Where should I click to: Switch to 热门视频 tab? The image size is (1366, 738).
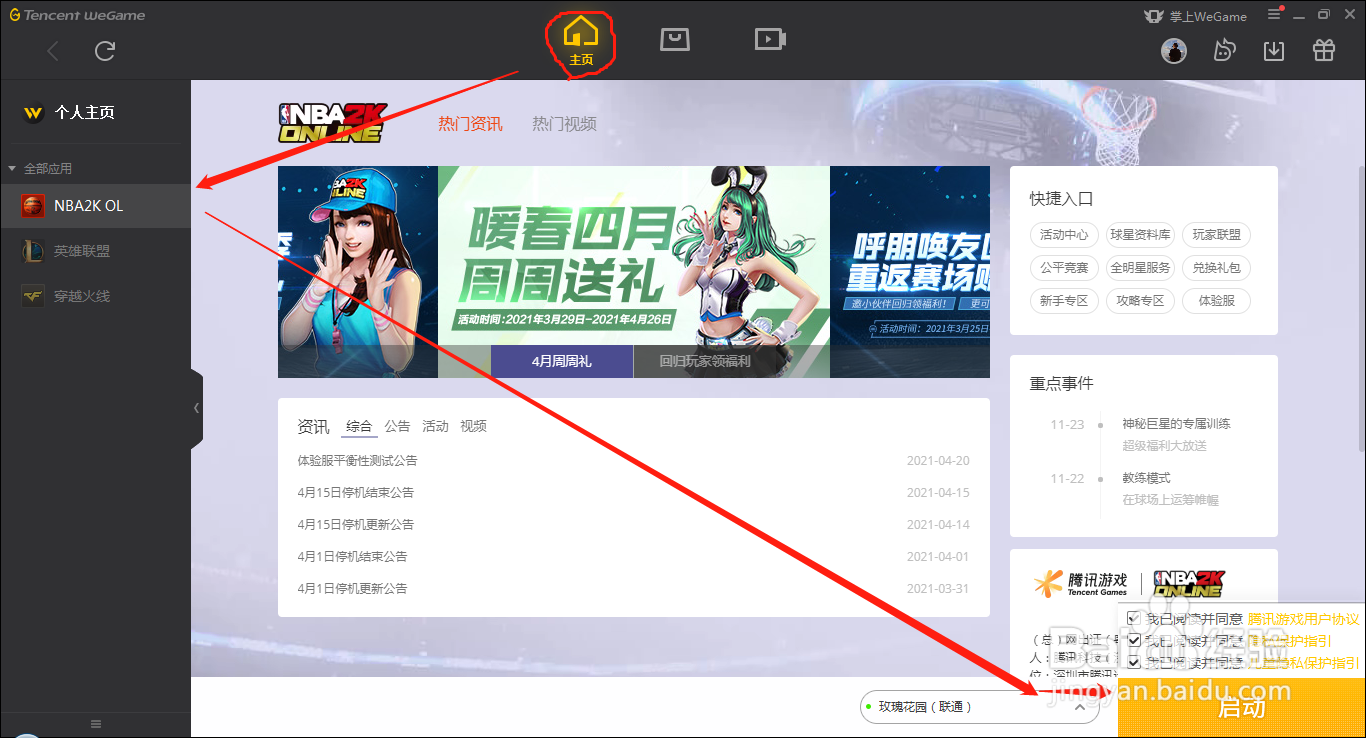[x=564, y=124]
